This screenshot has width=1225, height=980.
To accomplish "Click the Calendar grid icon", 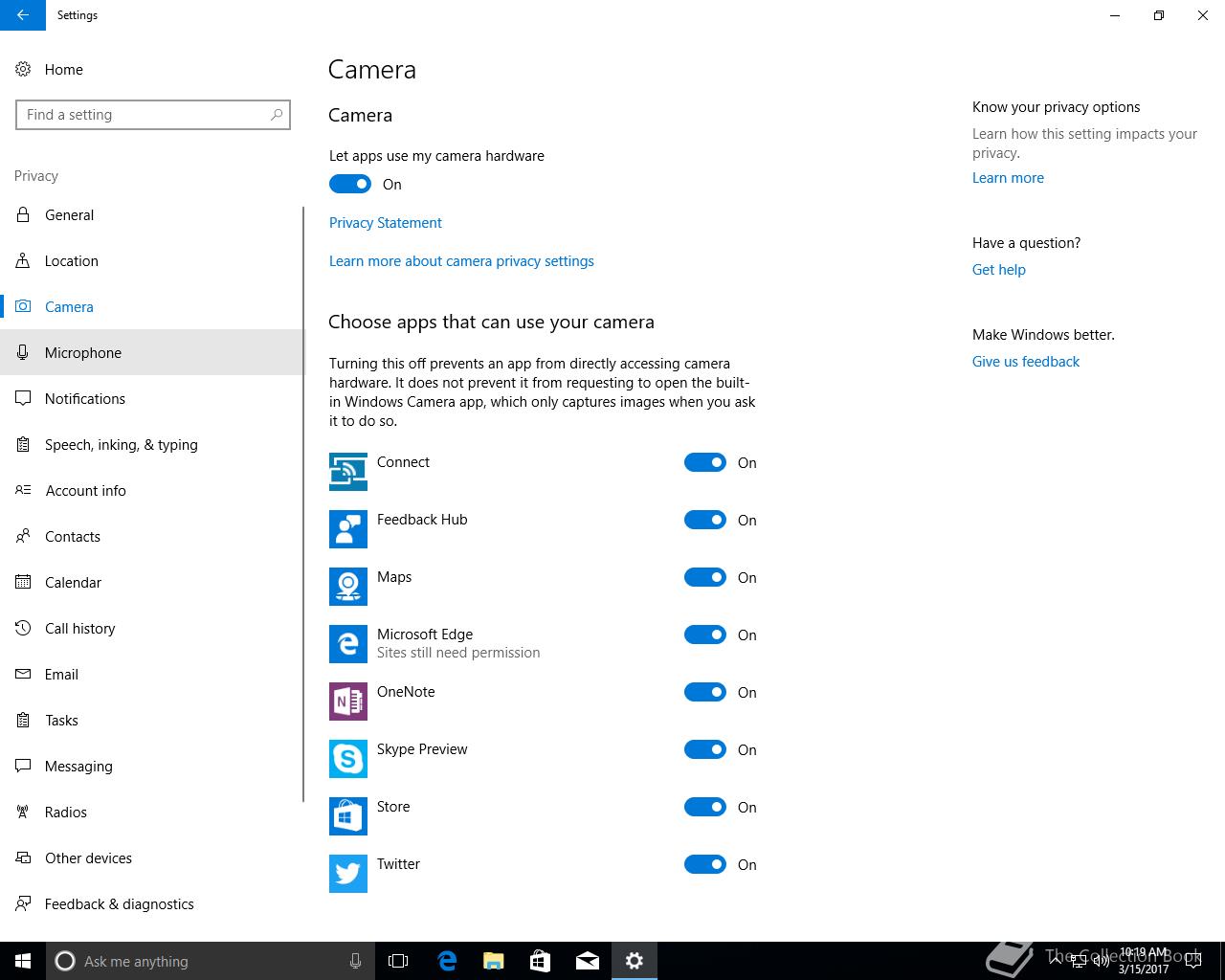I will pos(23,582).
